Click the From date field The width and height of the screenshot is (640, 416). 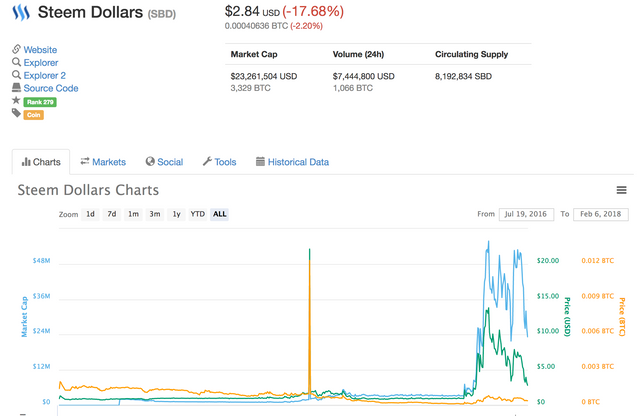click(x=525, y=214)
